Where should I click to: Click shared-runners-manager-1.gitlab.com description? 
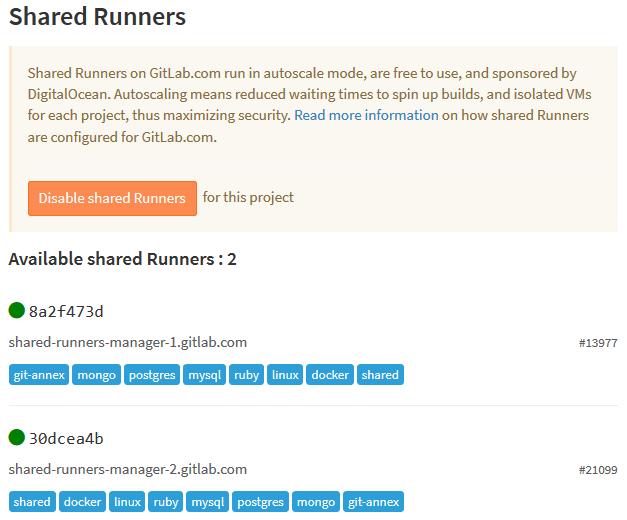click(x=128, y=343)
